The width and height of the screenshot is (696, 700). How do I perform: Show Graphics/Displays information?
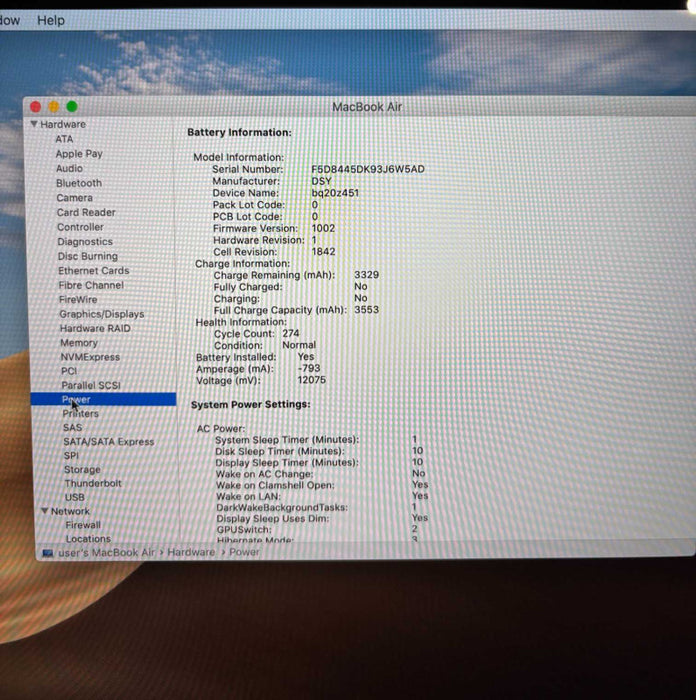(x=102, y=314)
